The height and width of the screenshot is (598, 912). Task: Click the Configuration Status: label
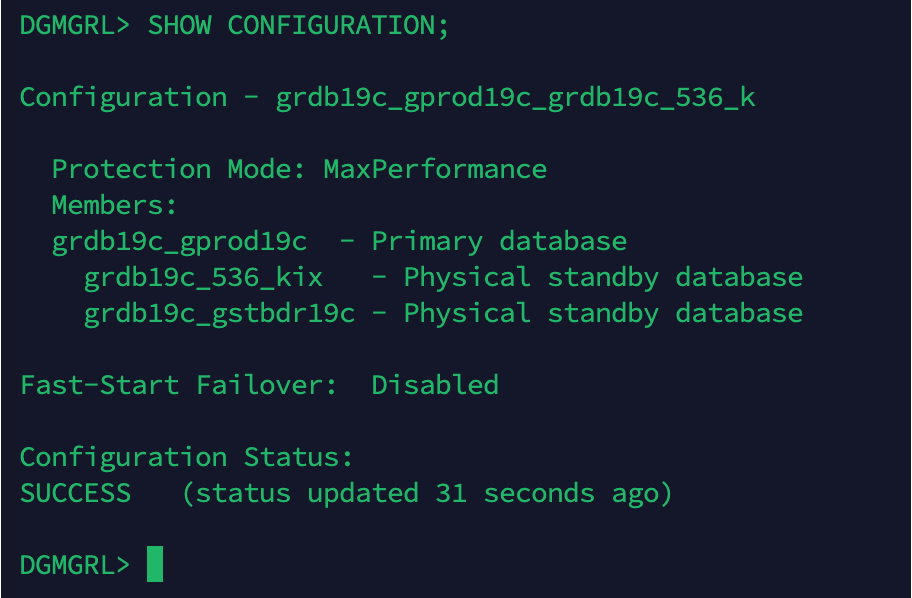pos(187,457)
